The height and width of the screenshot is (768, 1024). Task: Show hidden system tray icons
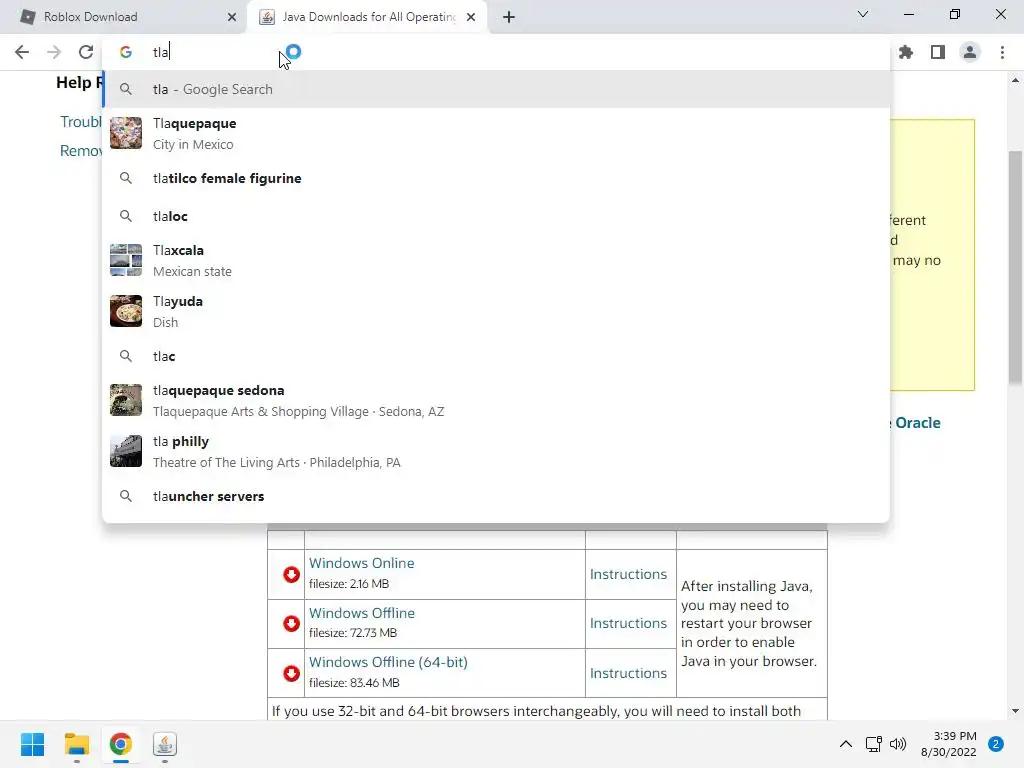[x=846, y=744]
